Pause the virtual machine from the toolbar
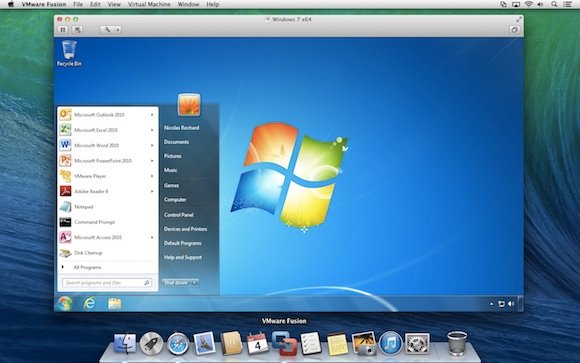This screenshot has height=363, width=580. pos(63,30)
